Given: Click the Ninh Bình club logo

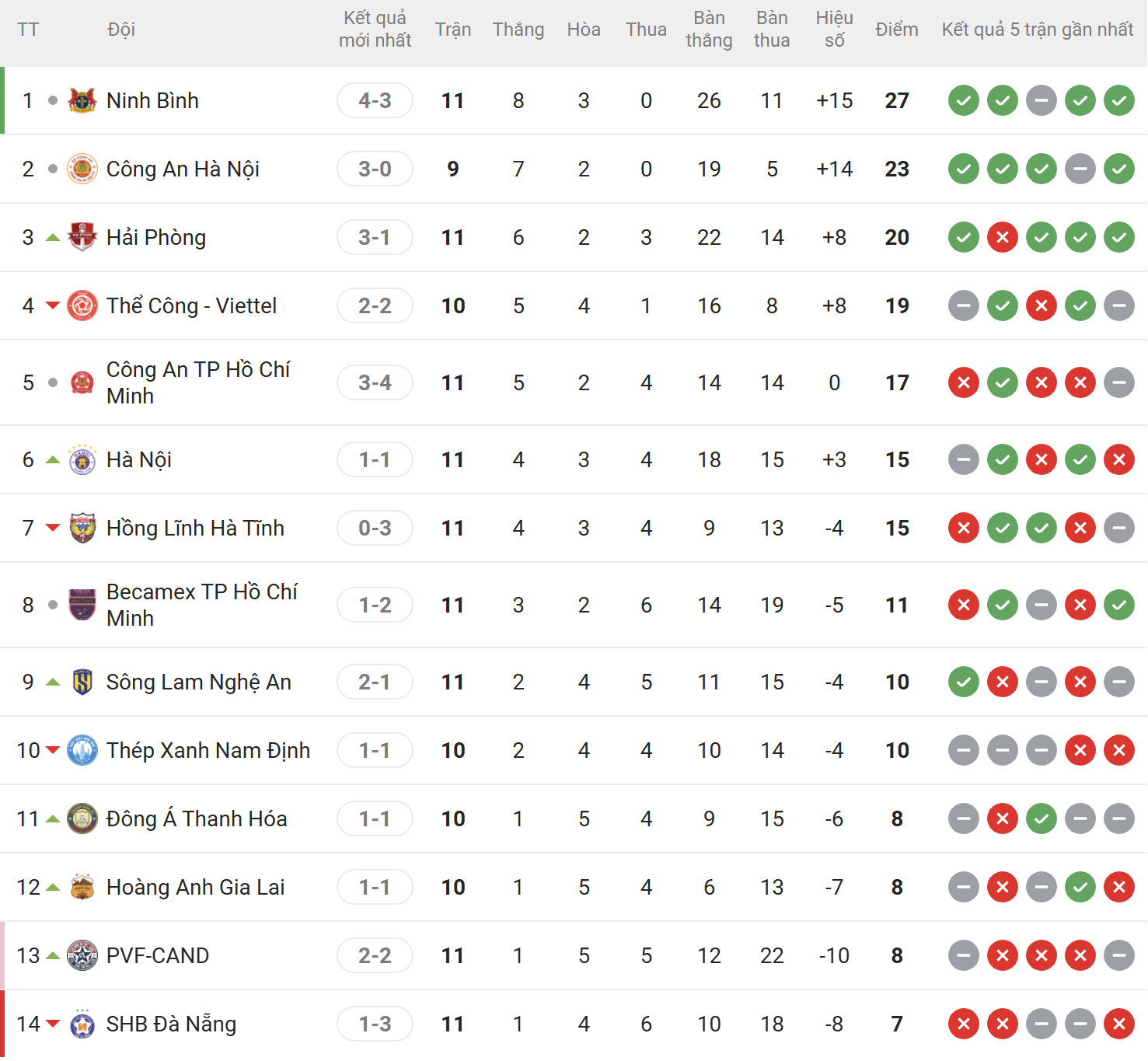Looking at the screenshot, I should (82, 100).
